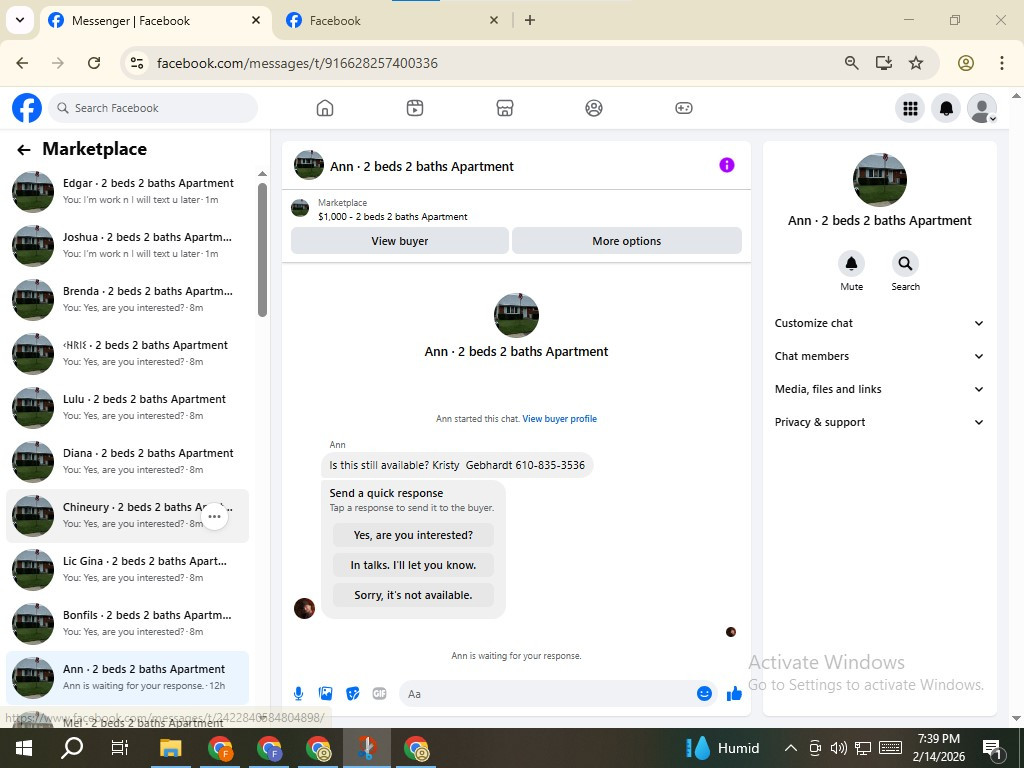Click More options button
1024x768 pixels.
point(627,241)
